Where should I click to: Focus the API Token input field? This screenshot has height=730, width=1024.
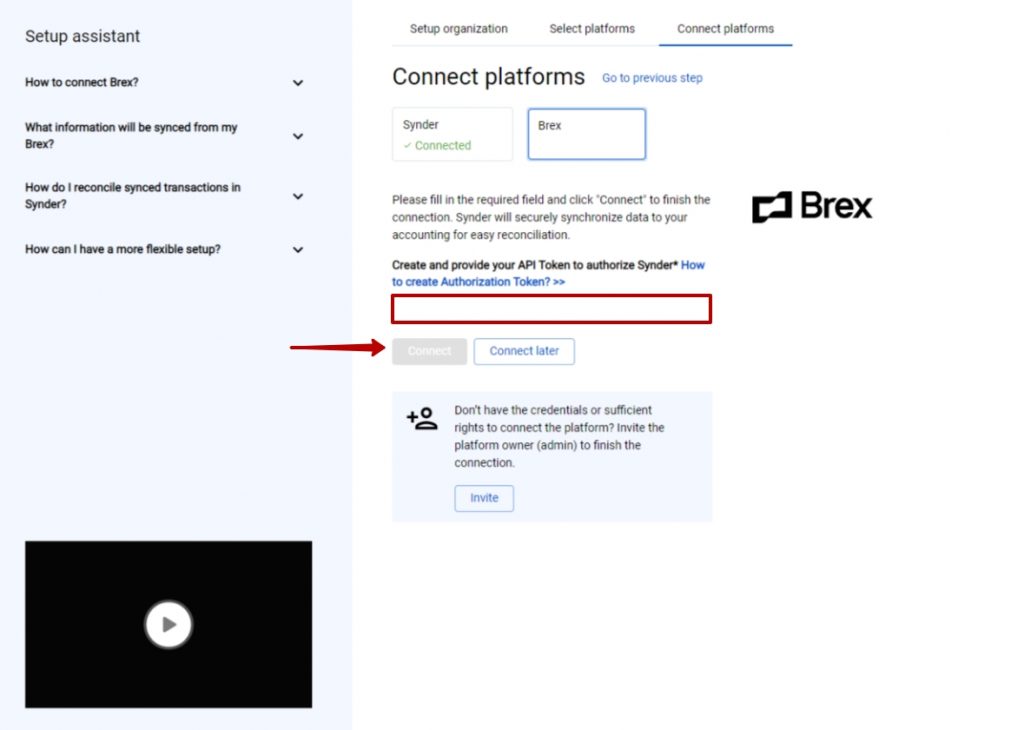coord(551,309)
